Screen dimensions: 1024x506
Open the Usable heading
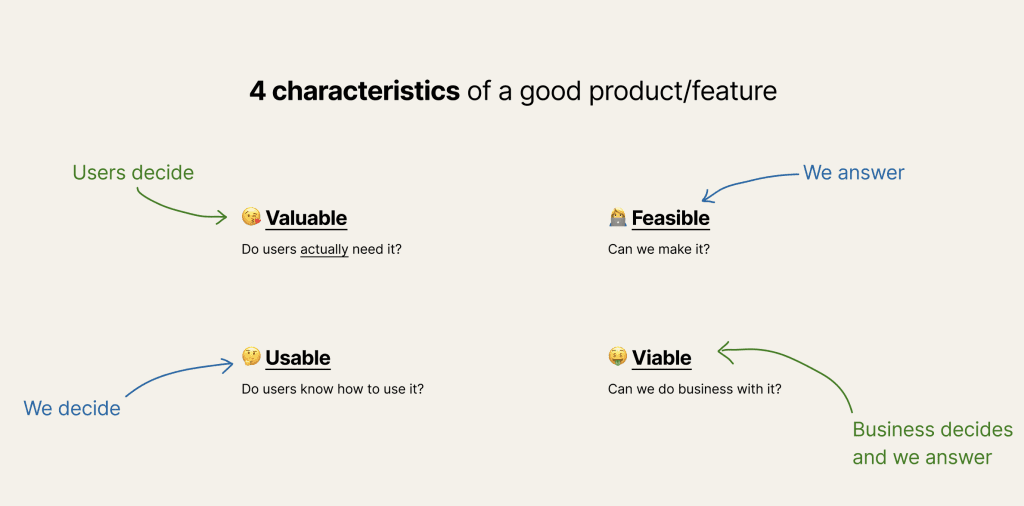click(x=298, y=358)
